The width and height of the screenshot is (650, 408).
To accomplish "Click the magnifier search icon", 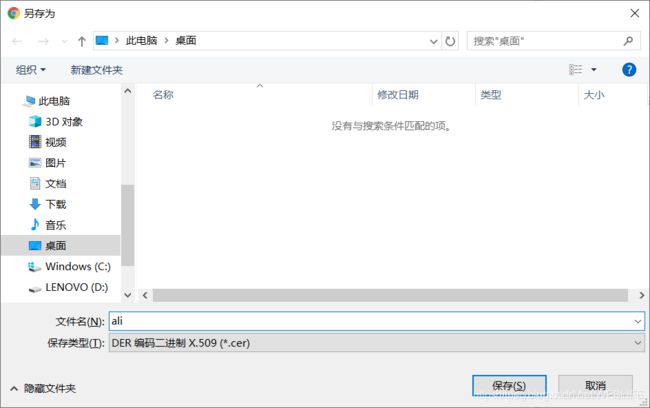I will coord(628,41).
